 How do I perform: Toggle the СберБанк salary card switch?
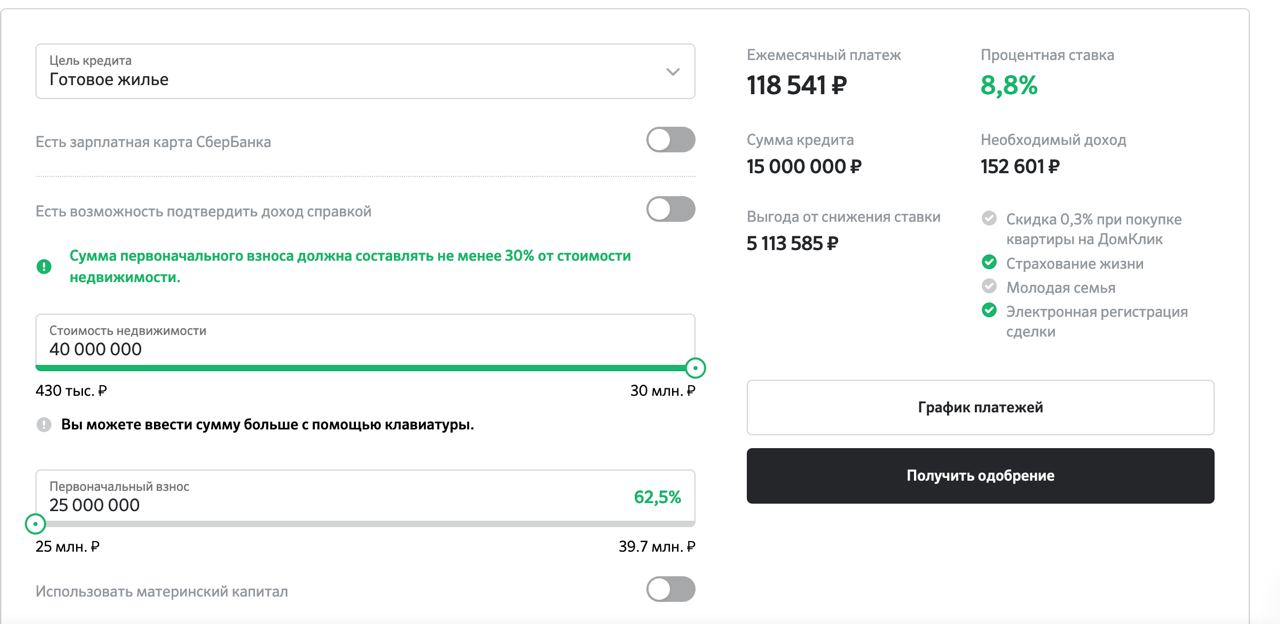pos(671,140)
